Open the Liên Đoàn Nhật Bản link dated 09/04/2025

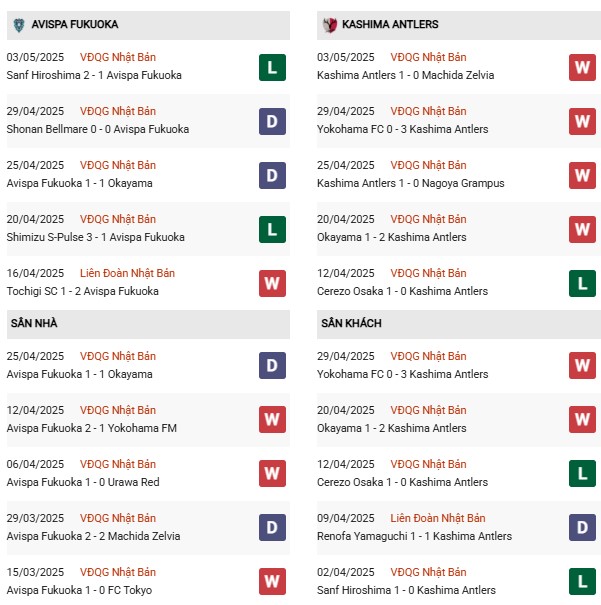(x=438, y=518)
